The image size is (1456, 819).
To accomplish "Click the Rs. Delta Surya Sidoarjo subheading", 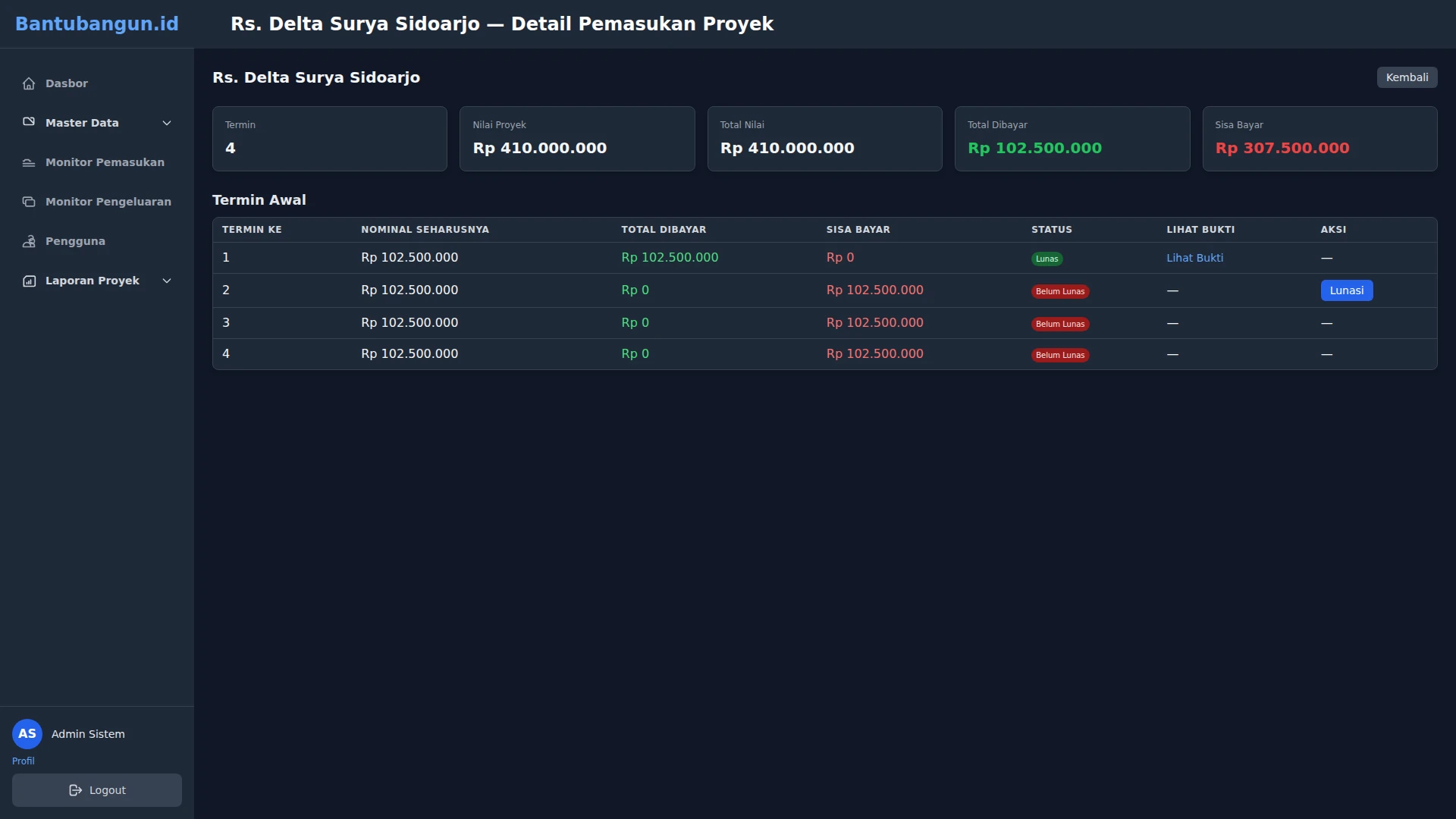I will click(316, 77).
